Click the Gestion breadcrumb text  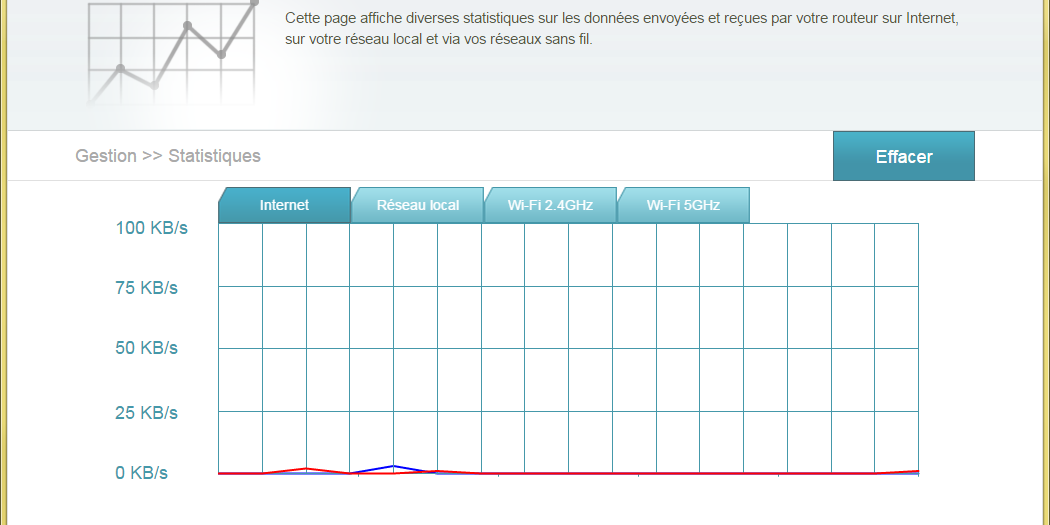105,156
